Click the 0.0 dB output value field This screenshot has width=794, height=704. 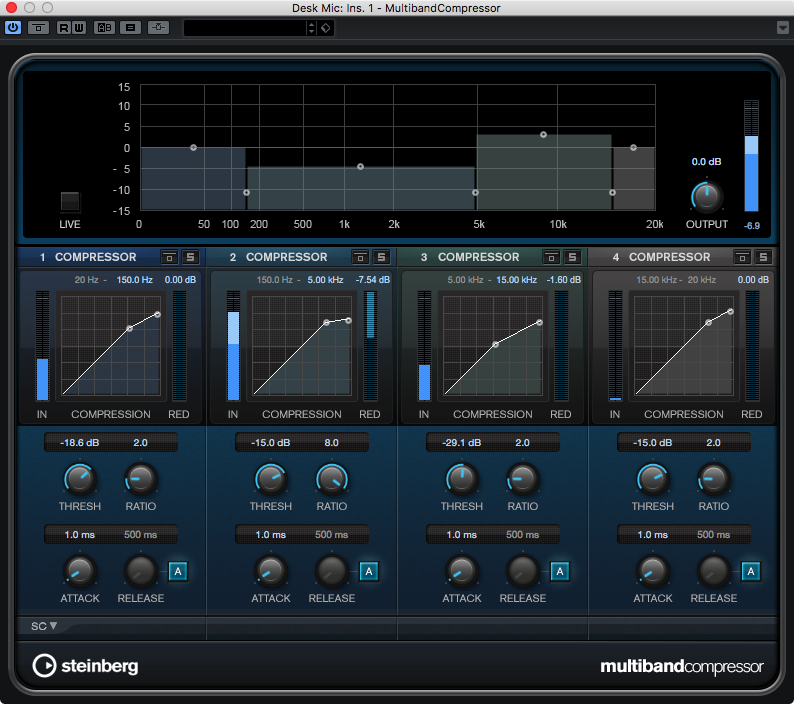point(706,162)
